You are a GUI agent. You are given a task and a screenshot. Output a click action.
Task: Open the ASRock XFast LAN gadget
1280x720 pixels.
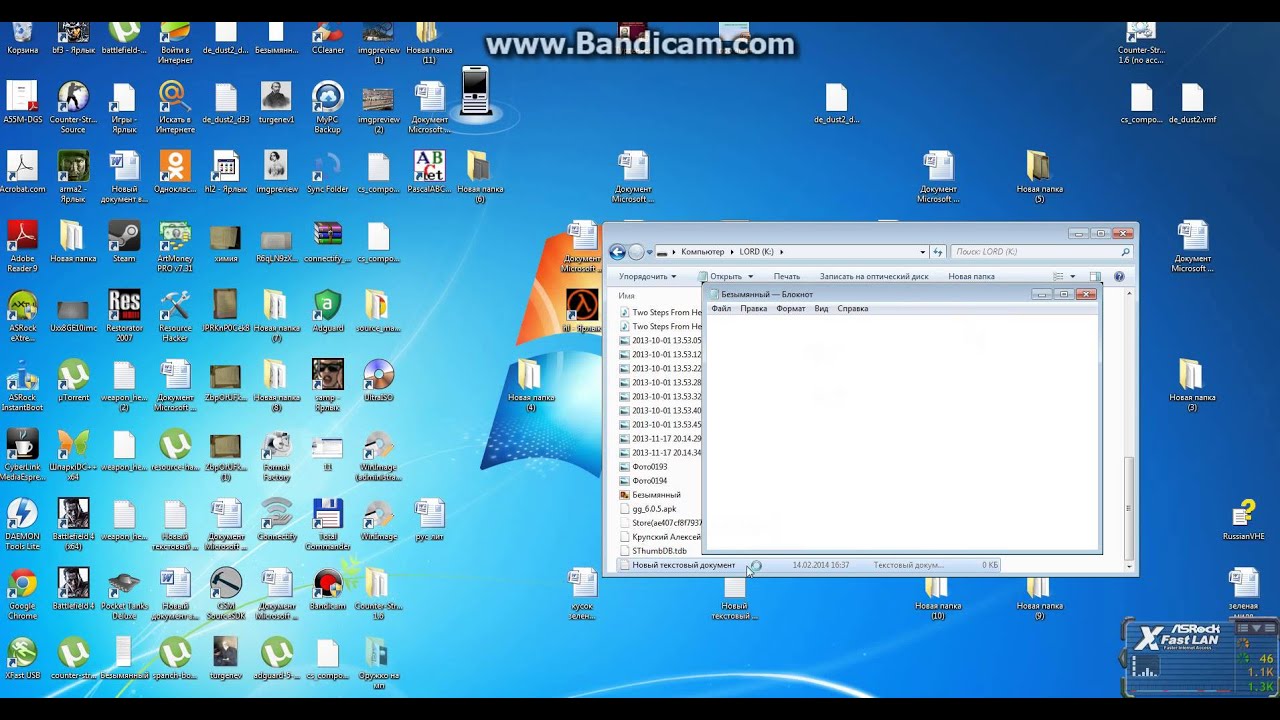1201,656
